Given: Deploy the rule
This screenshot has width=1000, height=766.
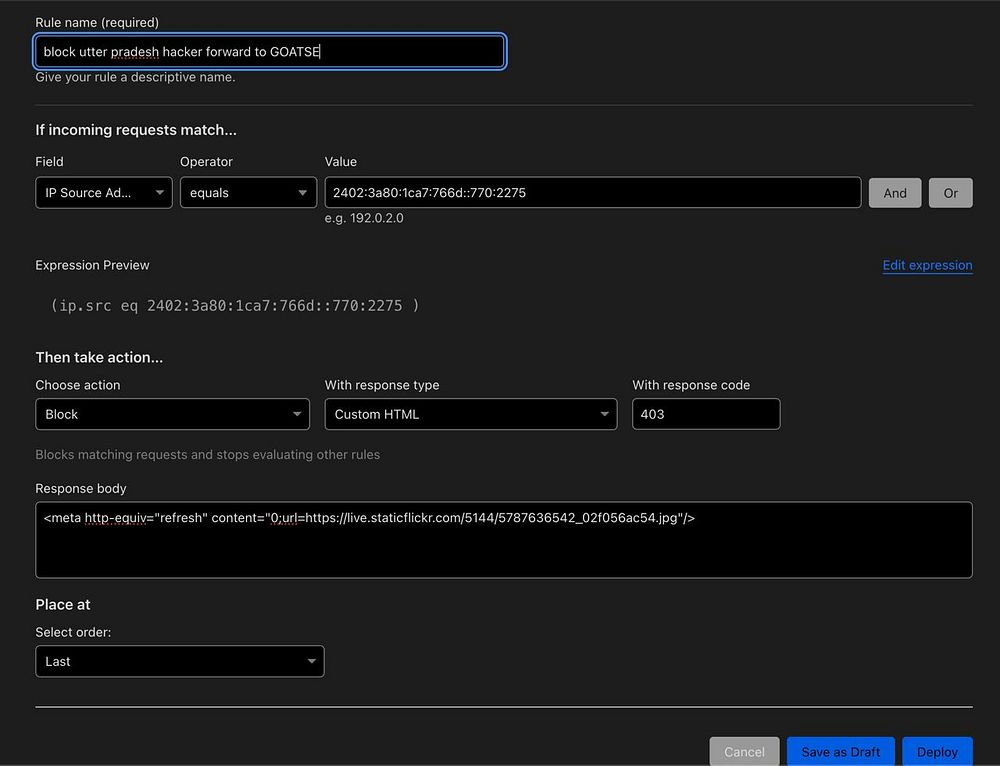Looking at the screenshot, I should (937, 751).
